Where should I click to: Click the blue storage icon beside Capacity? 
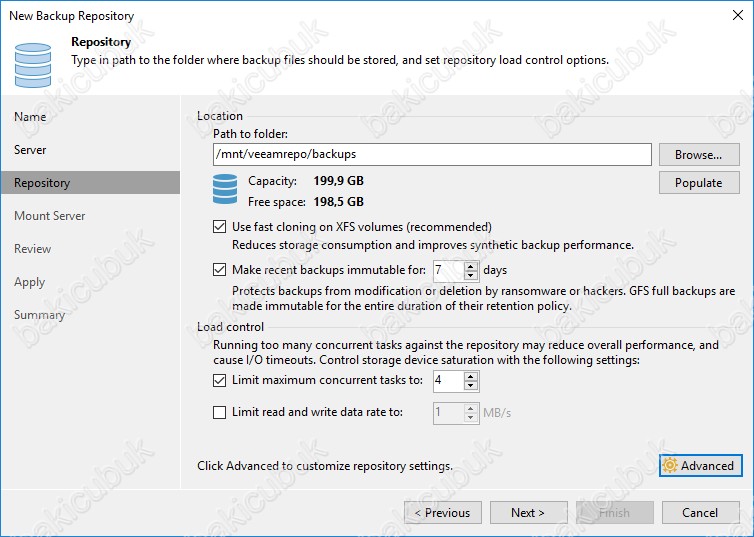coord(225,189)
